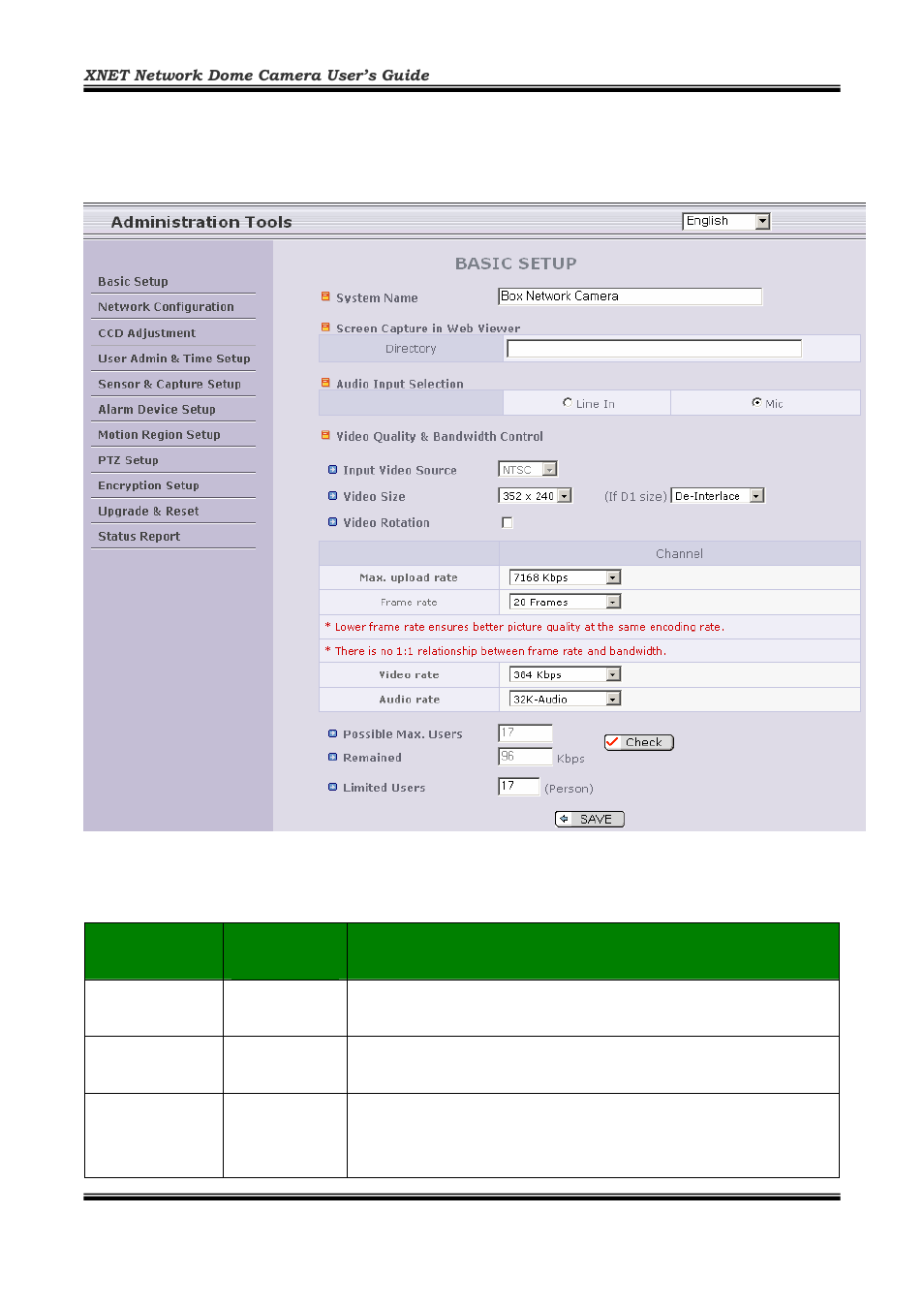Click the Limited Users field

point(518,787)
